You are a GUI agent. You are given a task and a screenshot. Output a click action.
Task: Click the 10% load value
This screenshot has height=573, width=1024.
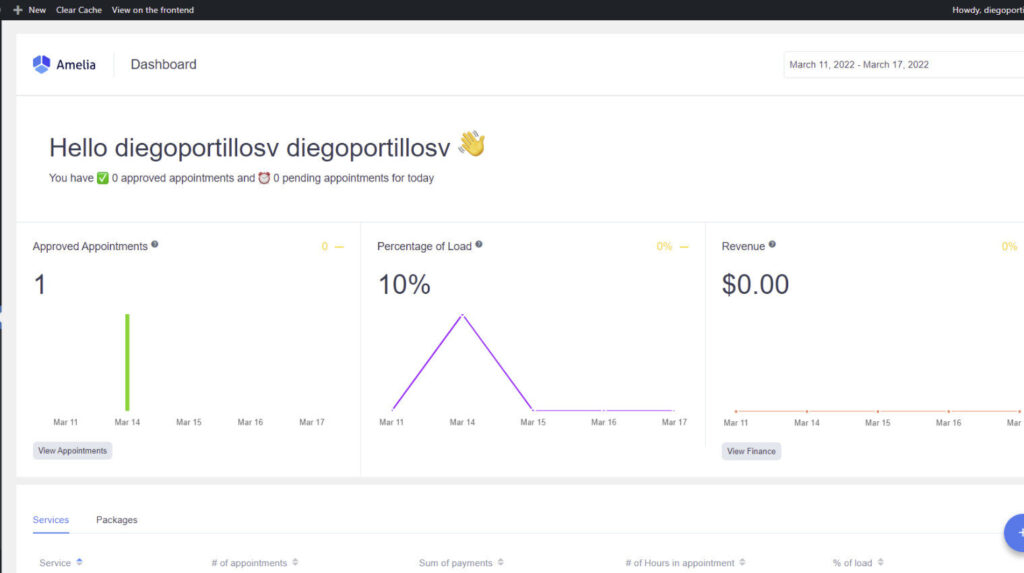(x=404, y=285)
